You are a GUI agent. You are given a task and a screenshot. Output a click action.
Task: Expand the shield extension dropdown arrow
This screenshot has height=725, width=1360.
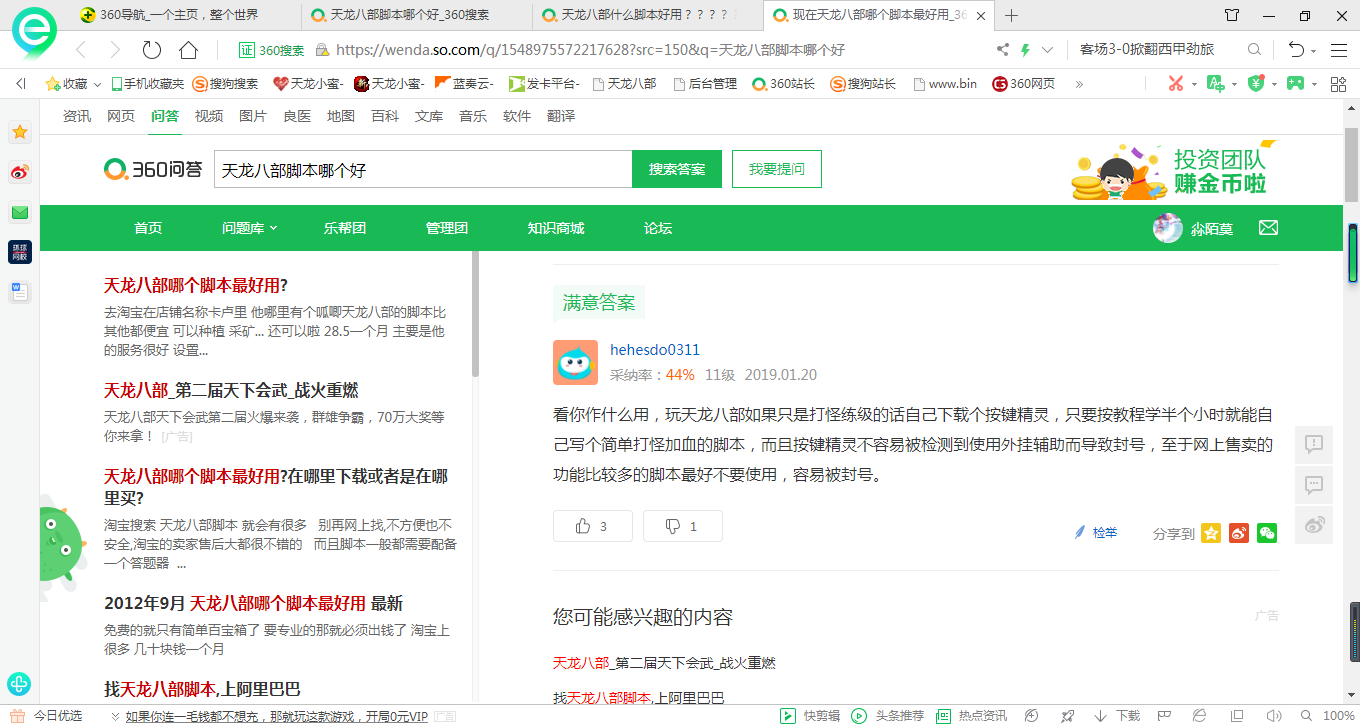(1273, 85)
